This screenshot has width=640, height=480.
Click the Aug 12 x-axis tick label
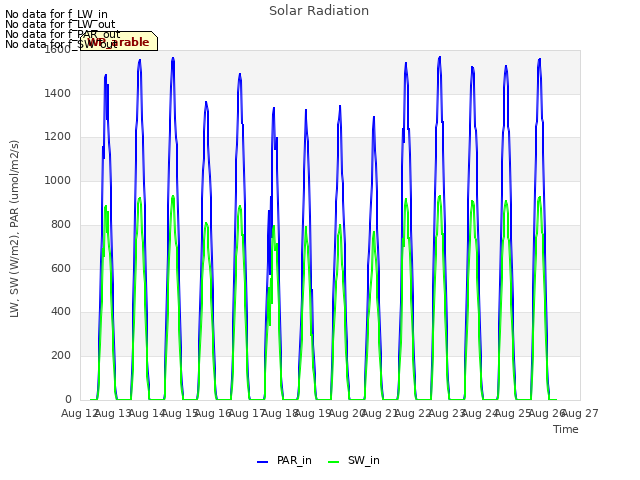pos(80,413)
